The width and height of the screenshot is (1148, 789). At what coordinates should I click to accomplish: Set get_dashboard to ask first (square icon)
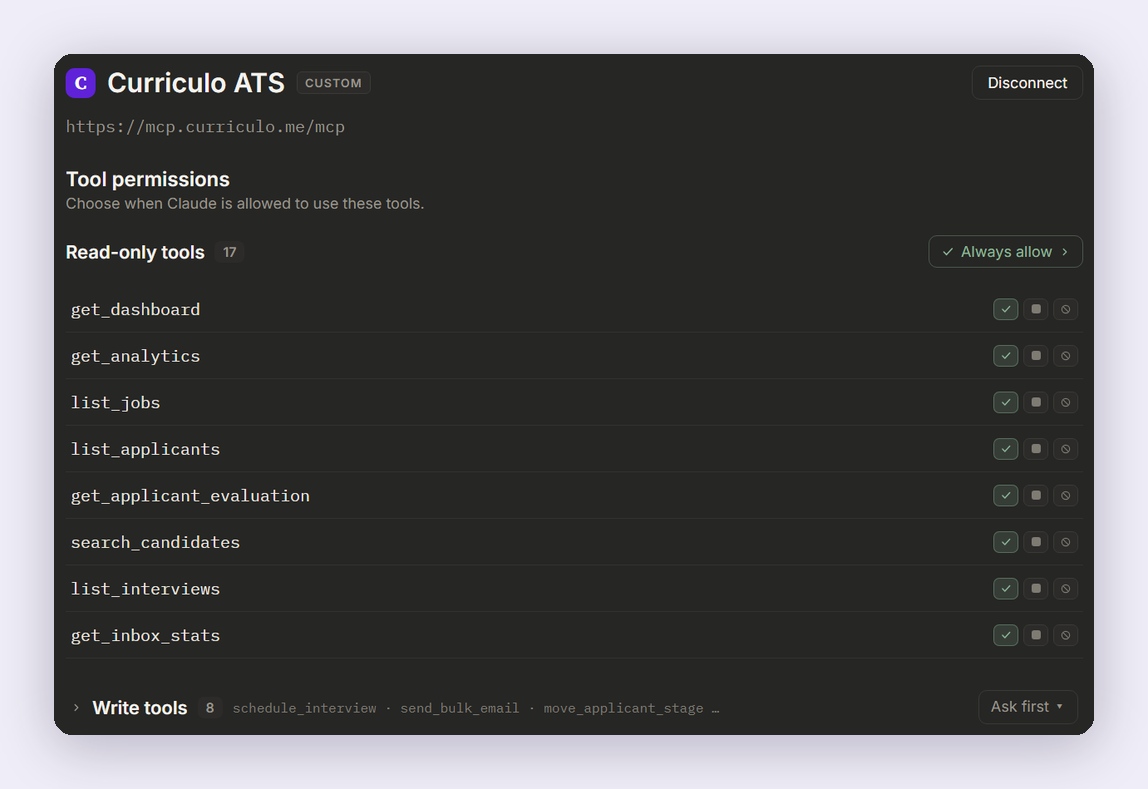(1035, 309)
